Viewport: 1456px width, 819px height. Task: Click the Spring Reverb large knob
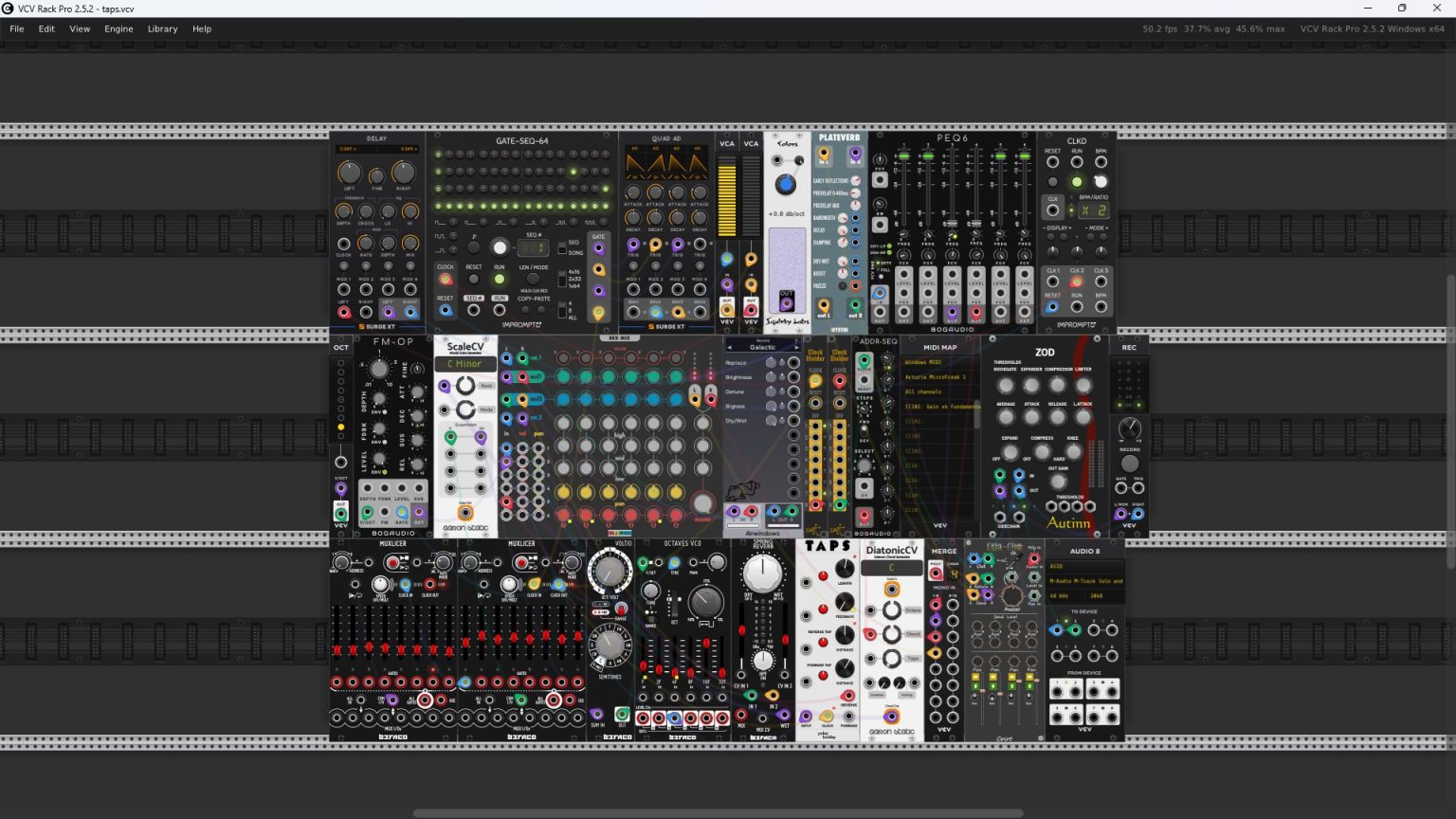[x=762, y=574]
